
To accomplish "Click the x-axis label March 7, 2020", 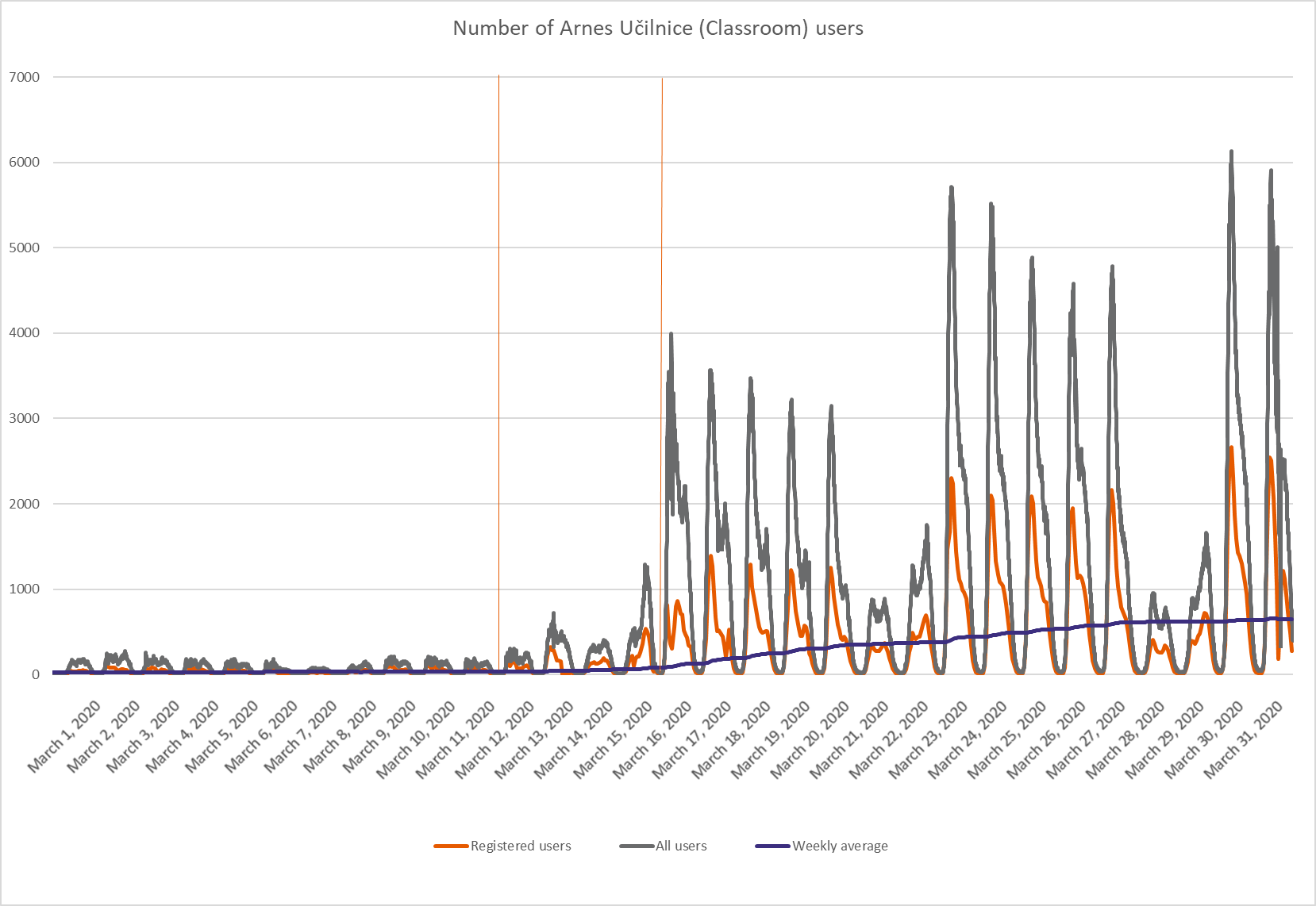I will [x=301, y=736].
